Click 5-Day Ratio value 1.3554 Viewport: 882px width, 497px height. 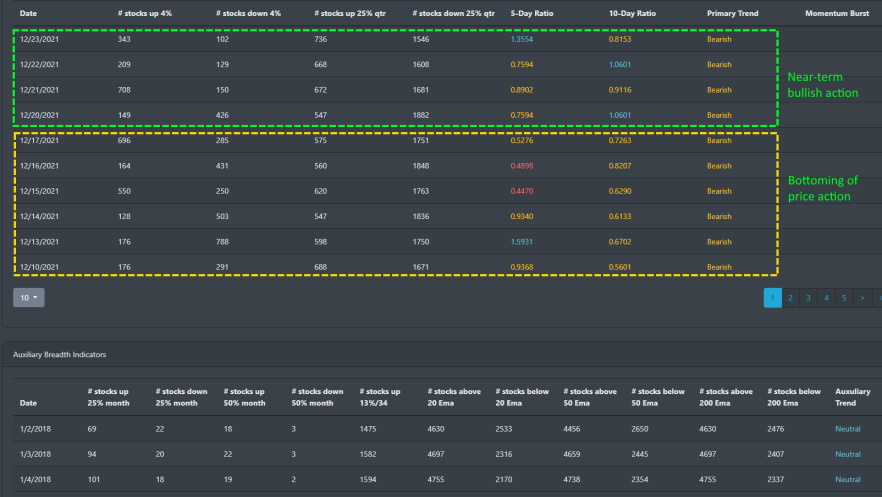[x=521, y=39]
